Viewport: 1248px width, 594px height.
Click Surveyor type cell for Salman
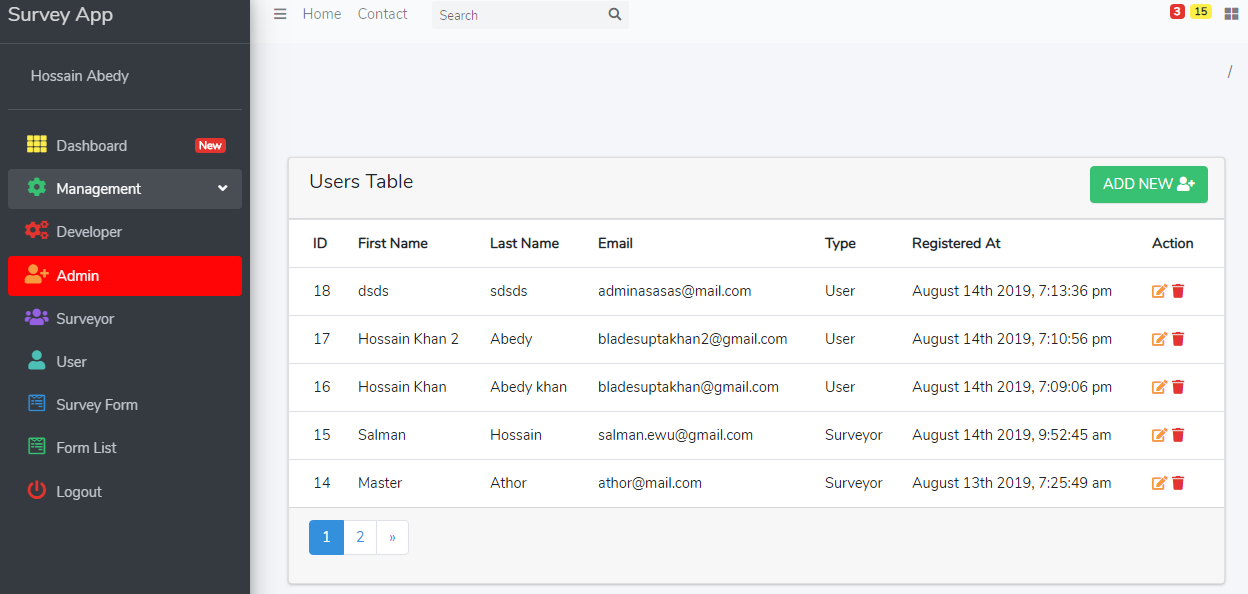(854, 435)
